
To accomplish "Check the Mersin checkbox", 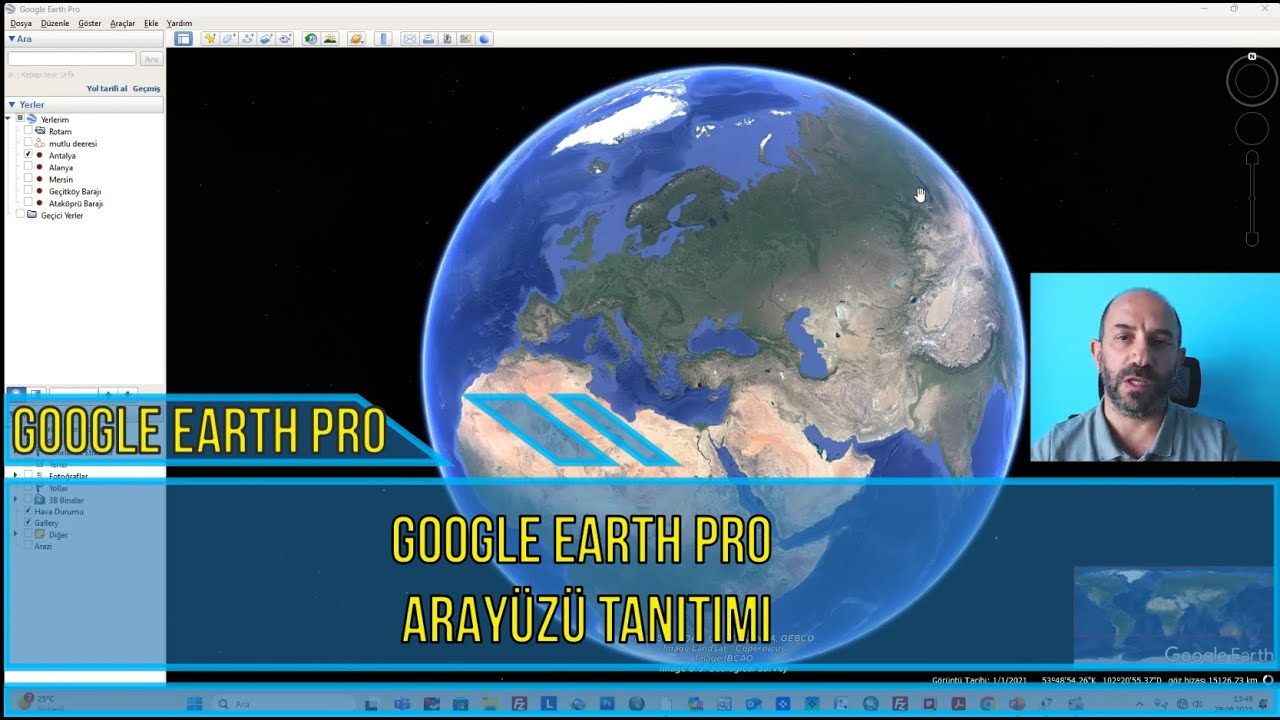I will tap(28, 179).
